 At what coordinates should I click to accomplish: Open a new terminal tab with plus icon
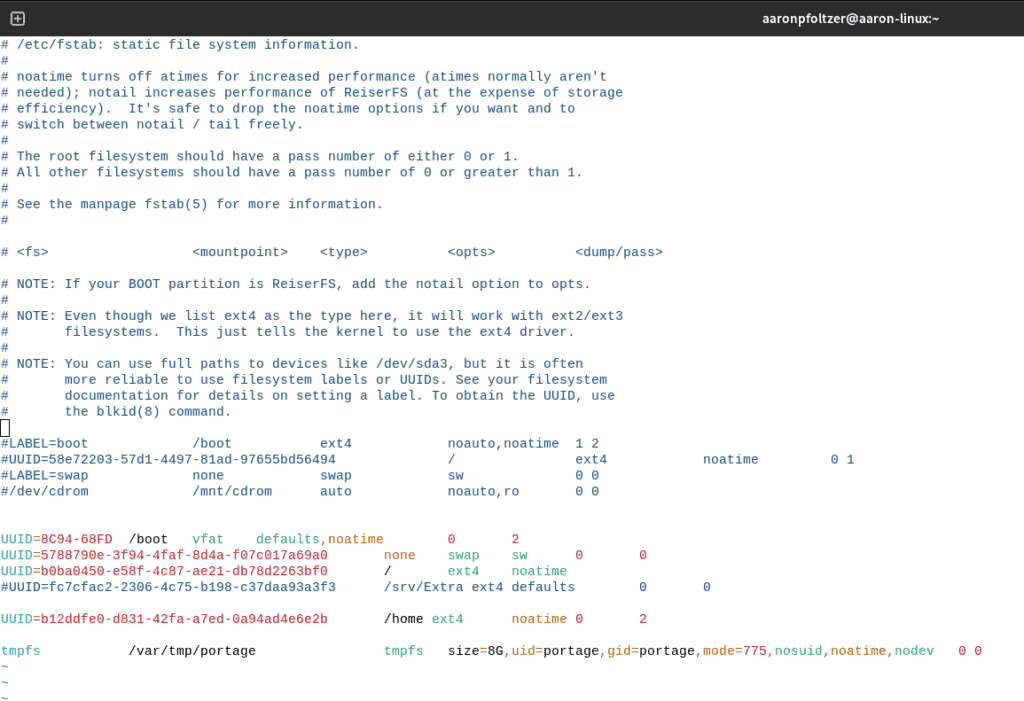click(18, 18)
